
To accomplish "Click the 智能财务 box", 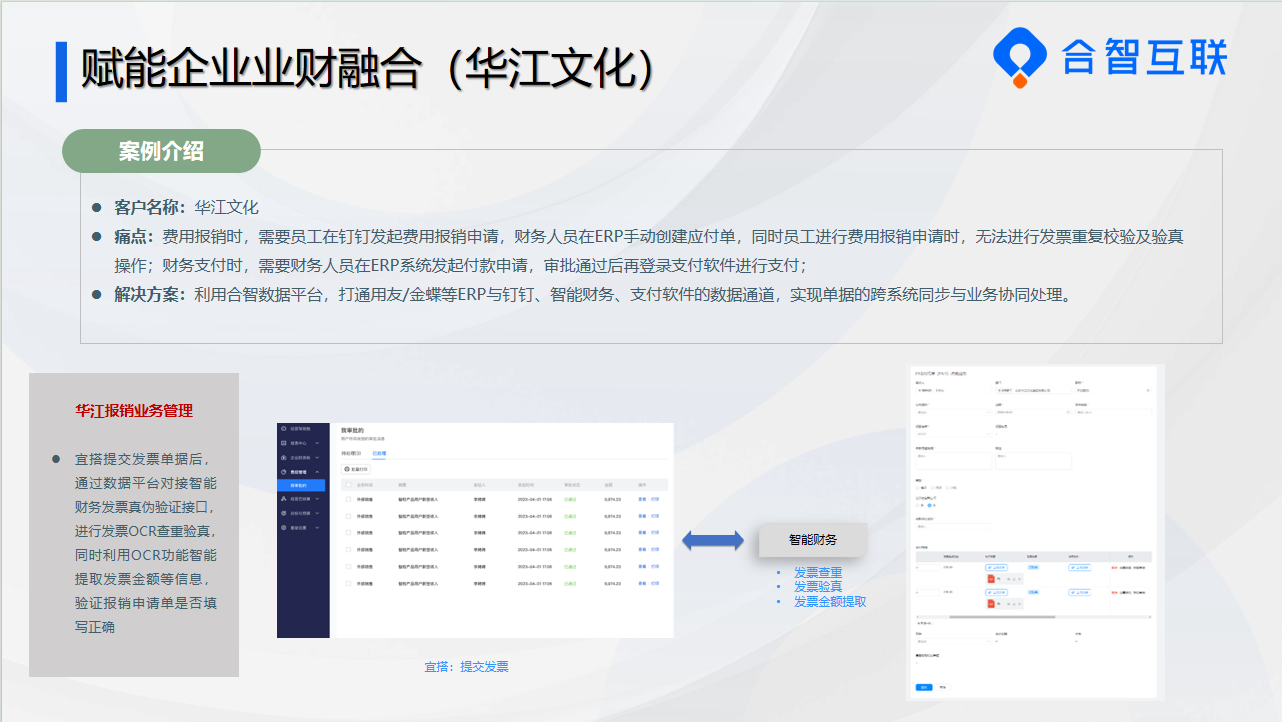I will pos(813,539).
